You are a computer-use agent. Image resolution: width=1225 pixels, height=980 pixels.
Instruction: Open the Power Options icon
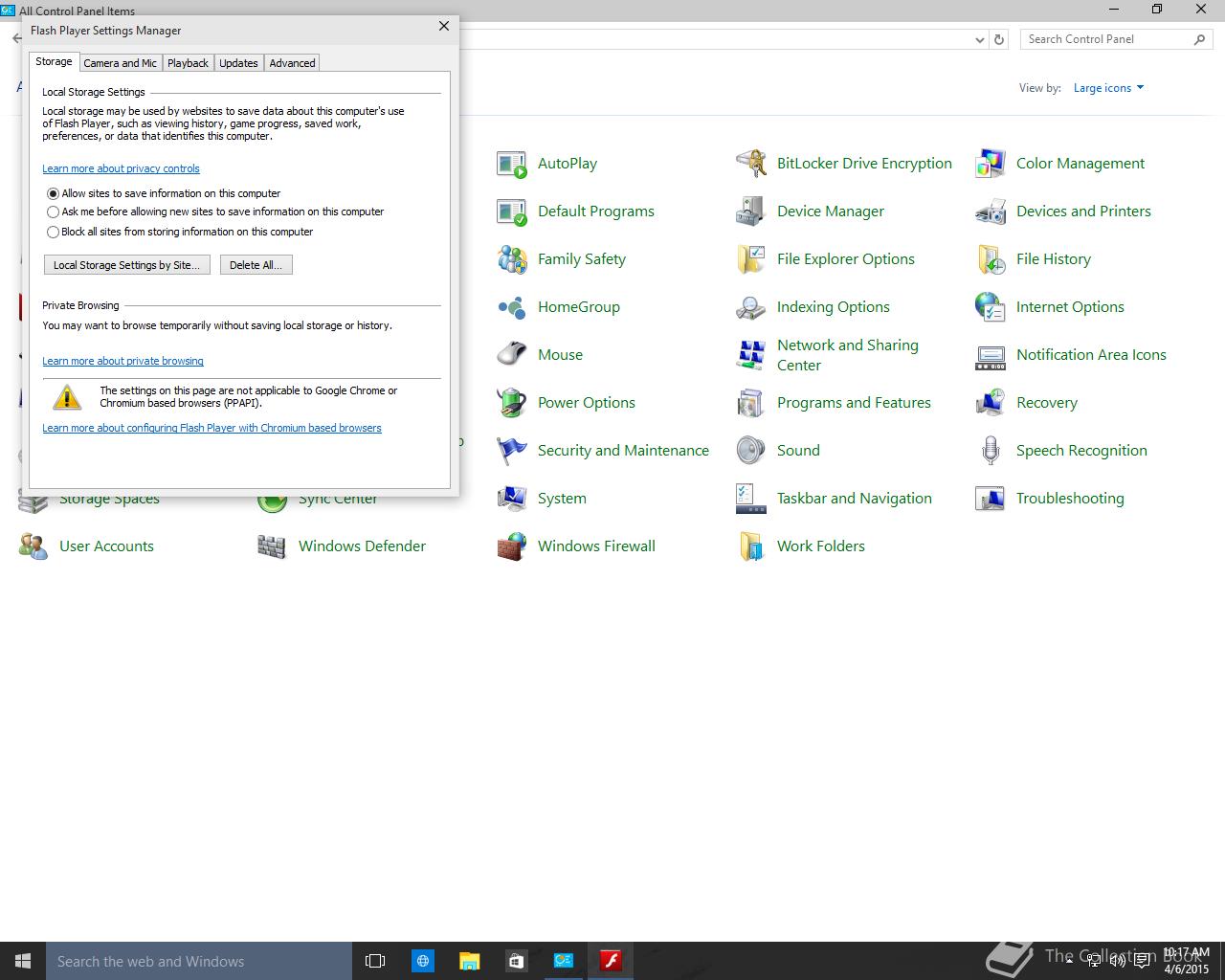coord(512,403)
